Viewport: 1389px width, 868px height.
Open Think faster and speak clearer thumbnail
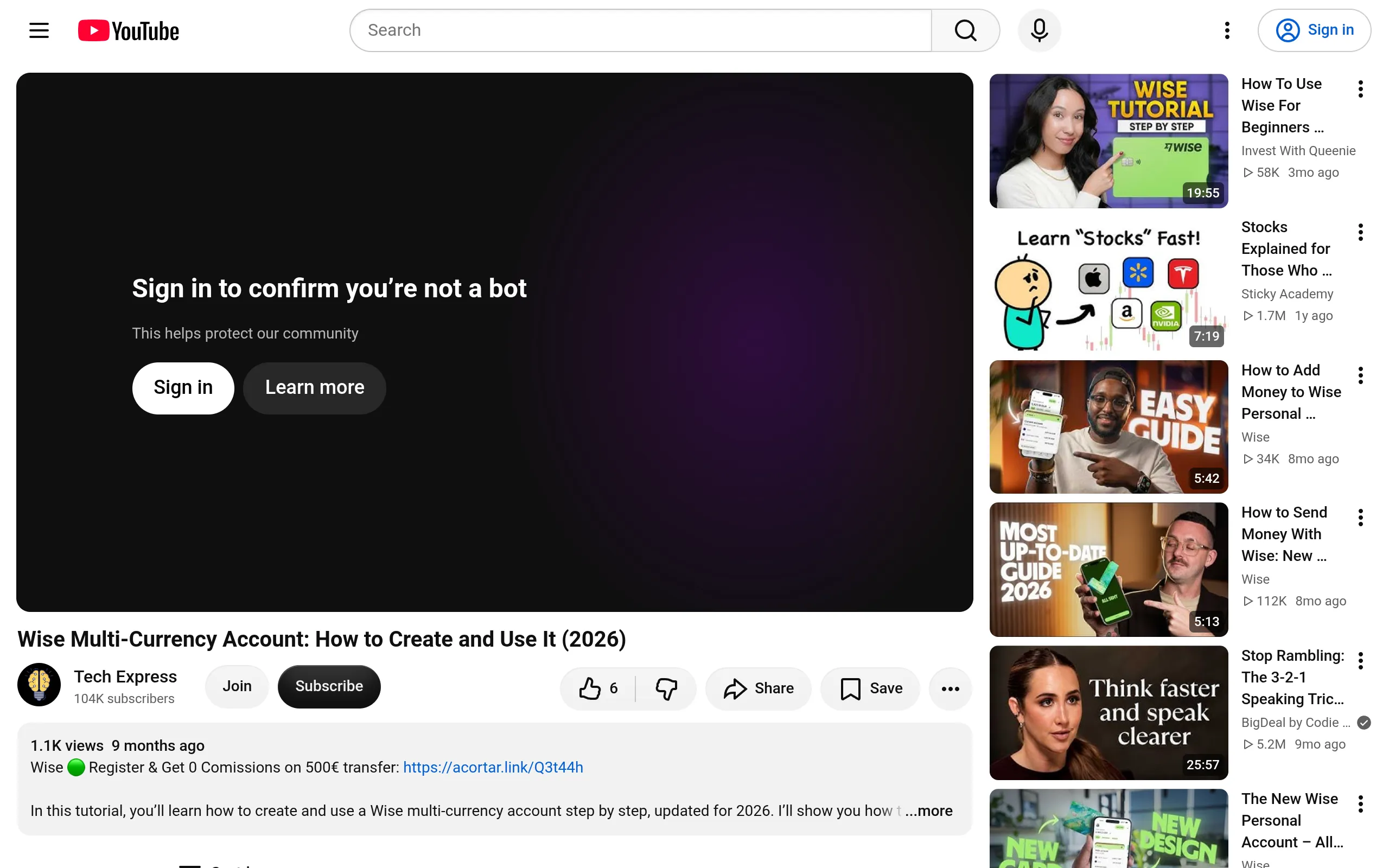1108,712
